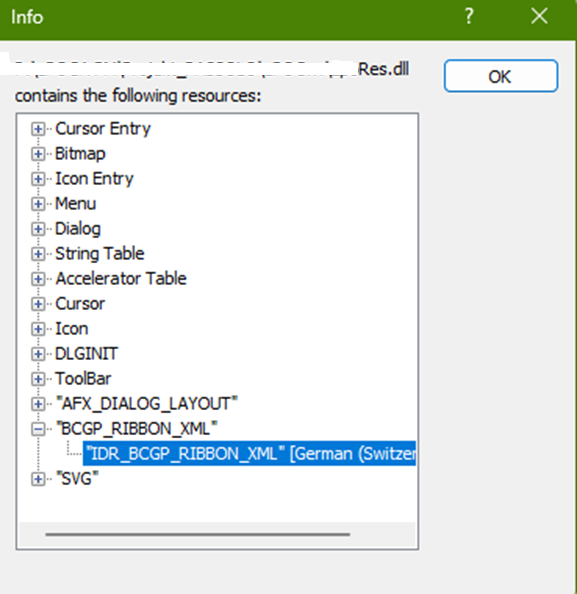Screen dimensions: 577x594
Task: Select the "BCGP_RIBBON_XML" label
Action: tap(136, 429)
